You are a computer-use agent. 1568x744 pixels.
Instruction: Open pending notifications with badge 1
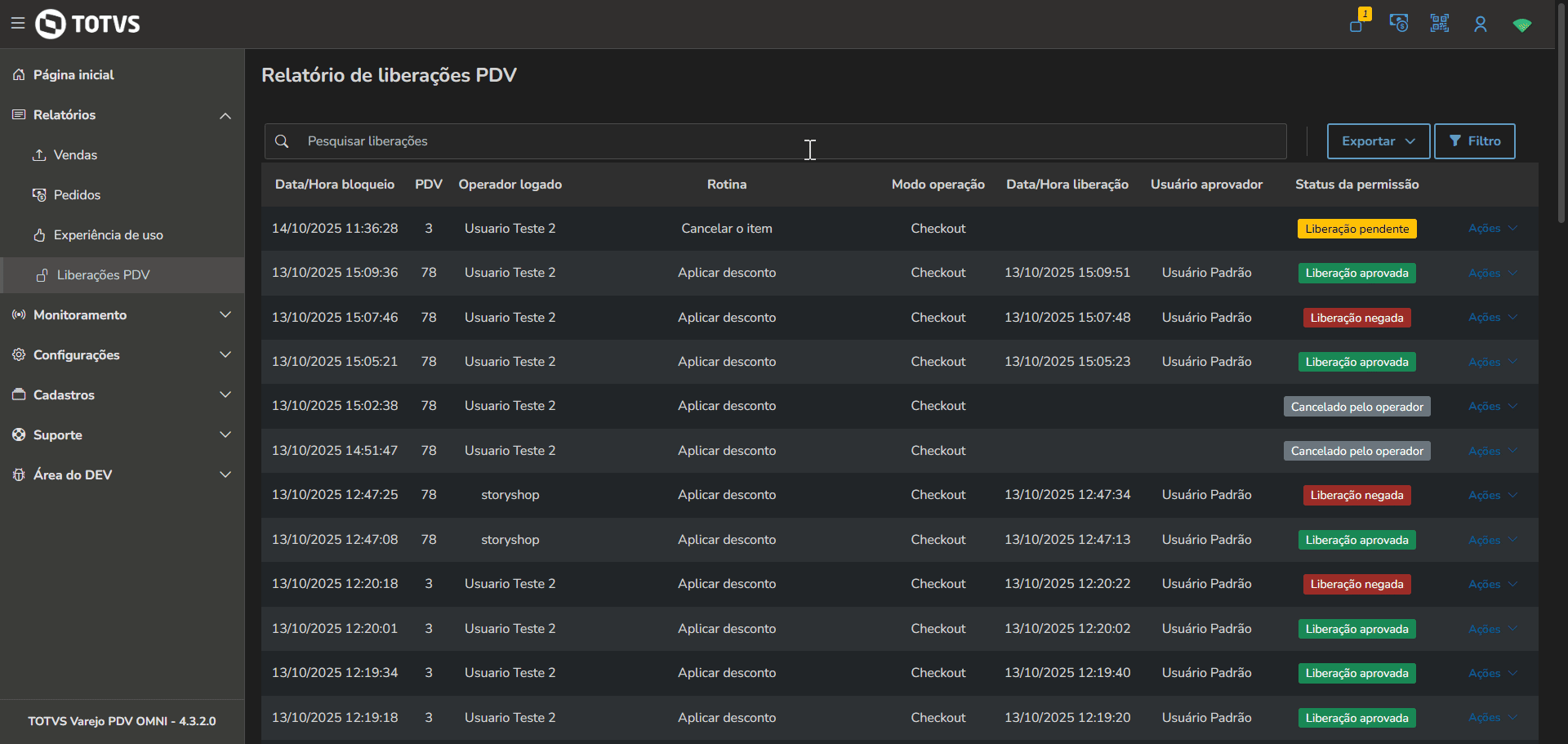1358,24
